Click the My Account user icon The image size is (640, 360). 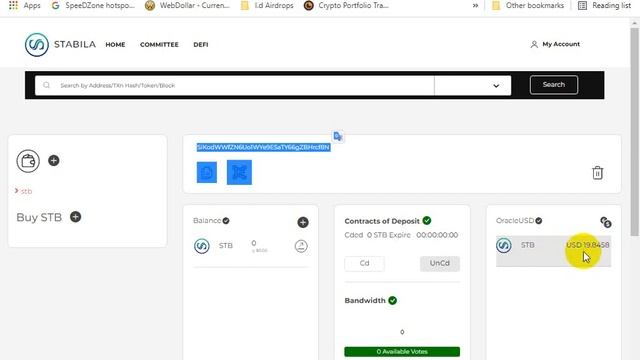tap(534, 44)
